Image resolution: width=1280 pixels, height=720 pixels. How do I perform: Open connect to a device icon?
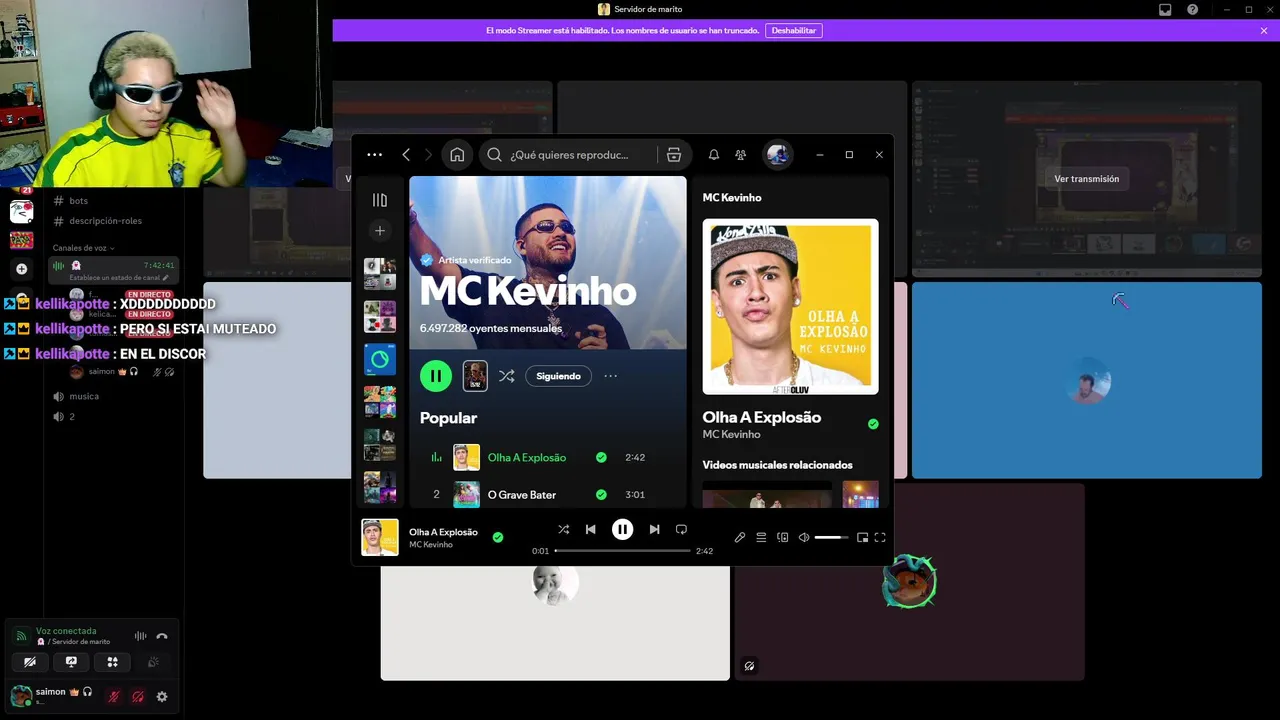coord(783,537)
